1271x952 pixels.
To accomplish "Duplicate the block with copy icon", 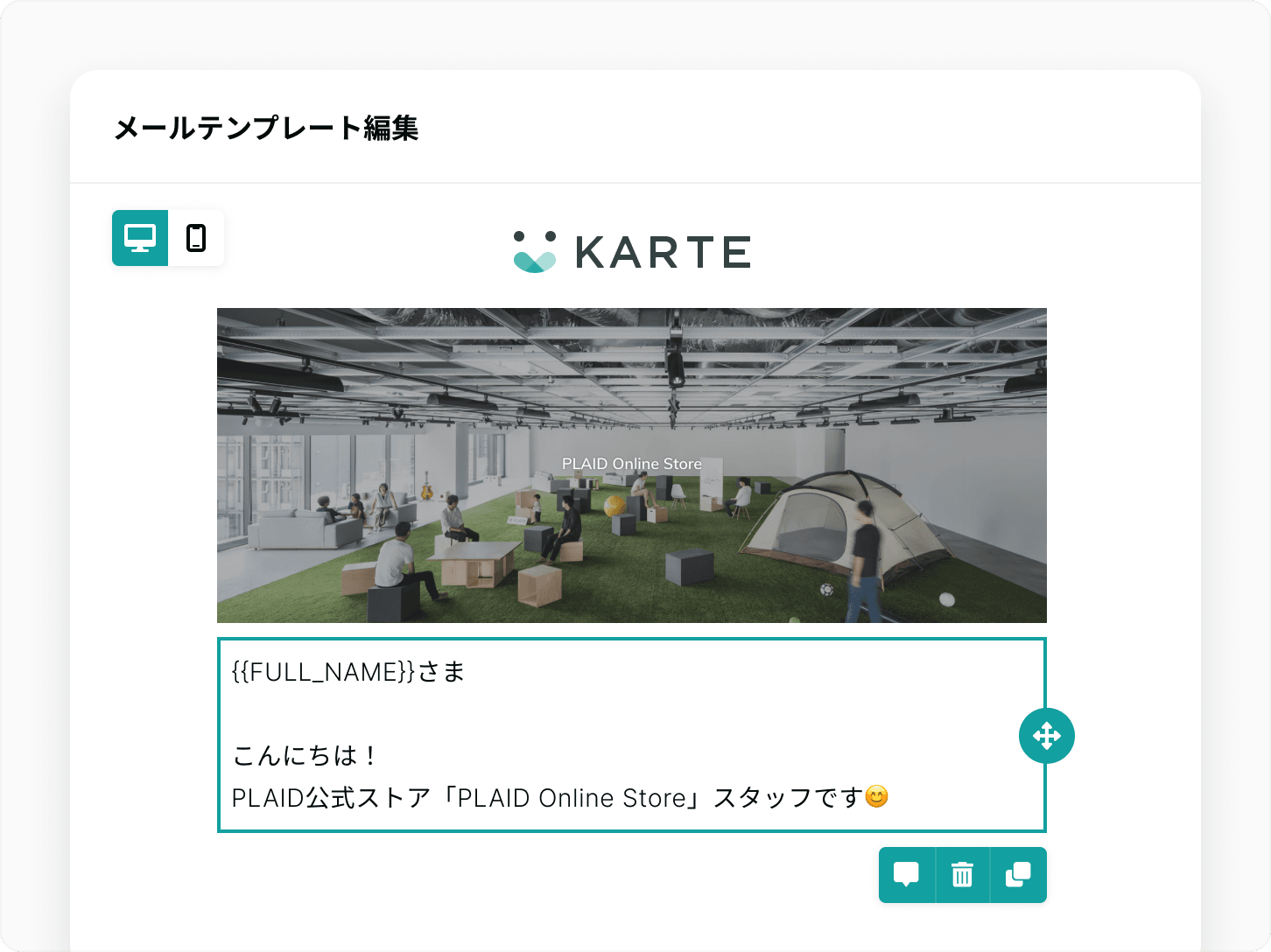I will (x=1018, y=875).
